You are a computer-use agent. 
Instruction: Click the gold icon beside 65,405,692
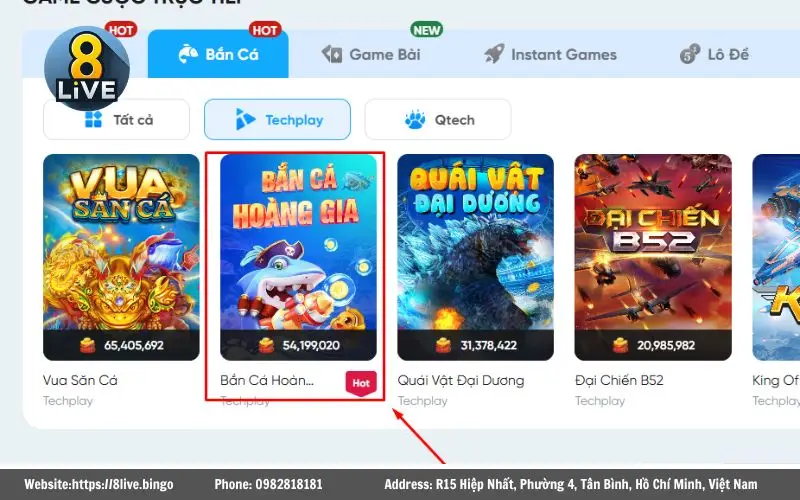click(88, 345)
